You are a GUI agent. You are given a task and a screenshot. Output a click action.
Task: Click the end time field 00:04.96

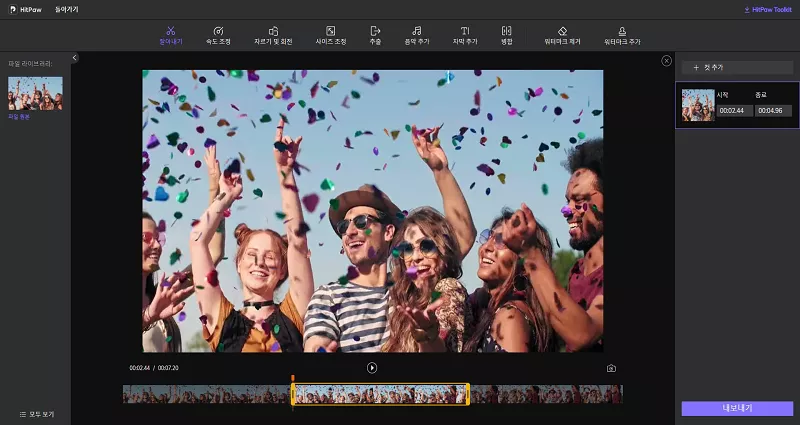[772, 110]
